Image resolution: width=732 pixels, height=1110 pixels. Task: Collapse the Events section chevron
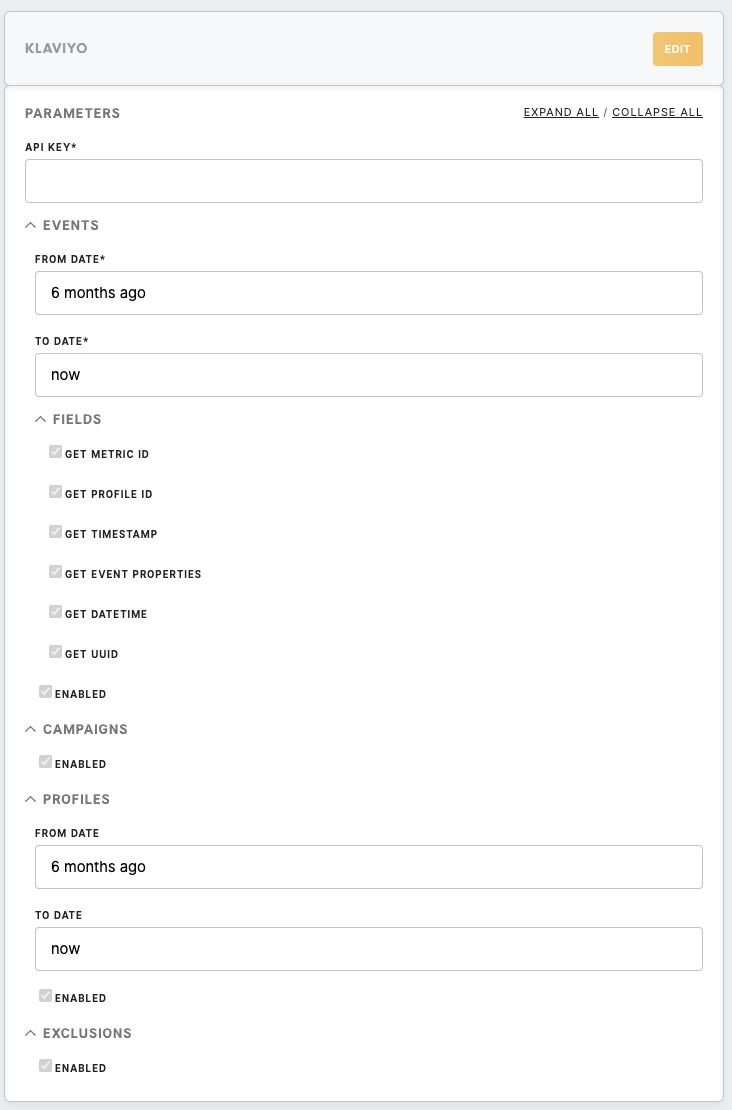(30, 225)
